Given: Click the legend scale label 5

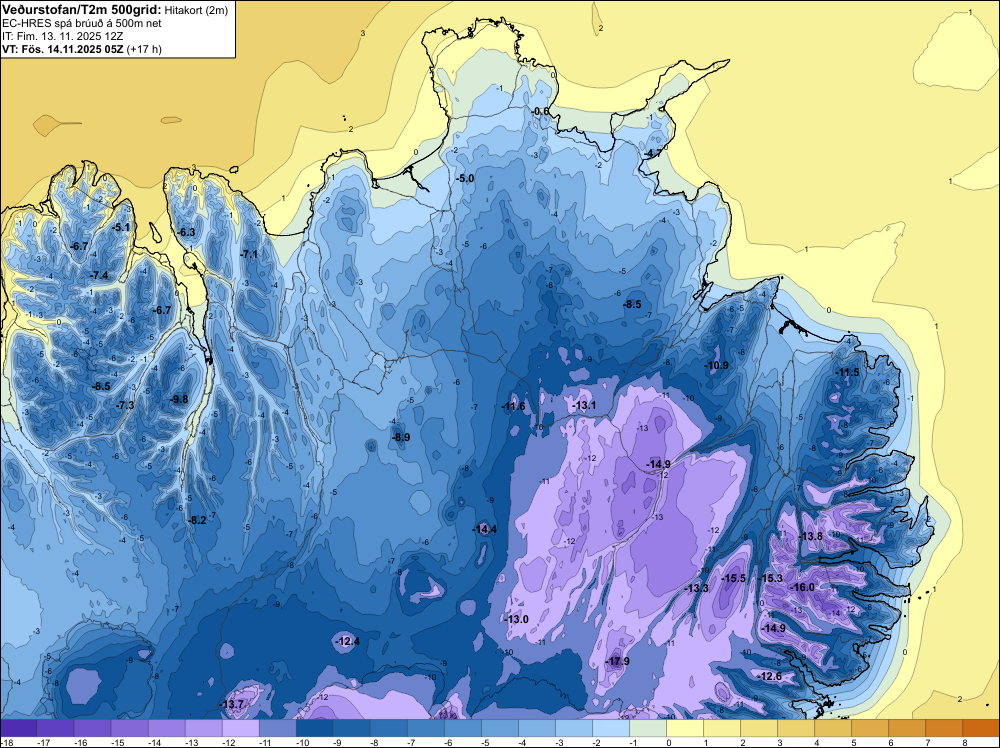Looking at the screenshot, I should pyautogui.click(x=853, y=742).
